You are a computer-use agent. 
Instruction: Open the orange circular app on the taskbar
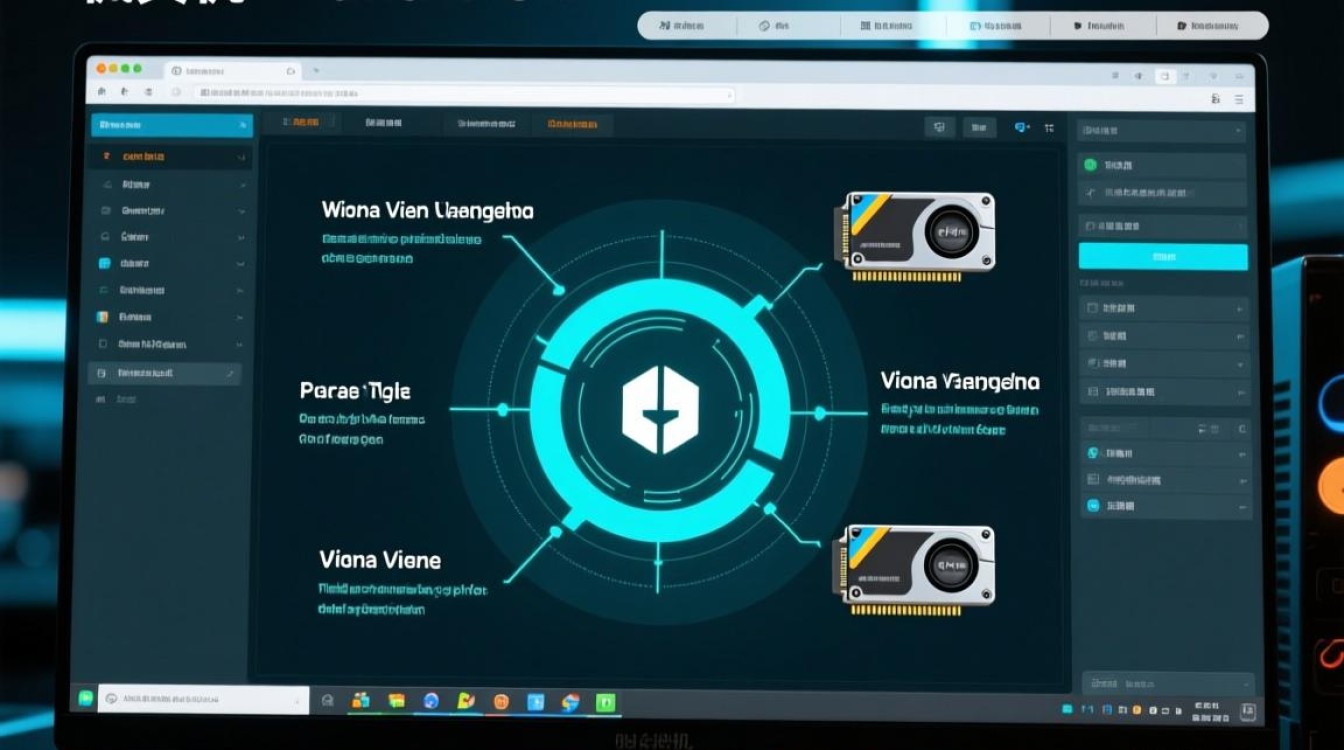502,702
